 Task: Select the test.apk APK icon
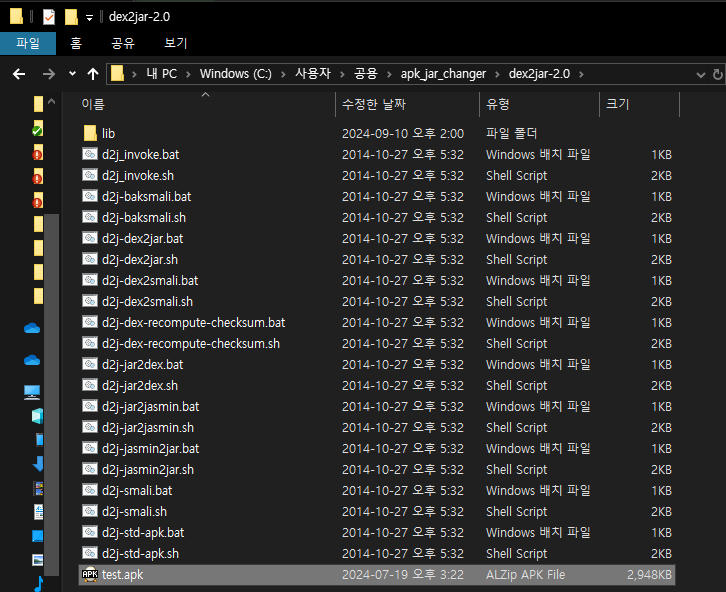point(90,574)
